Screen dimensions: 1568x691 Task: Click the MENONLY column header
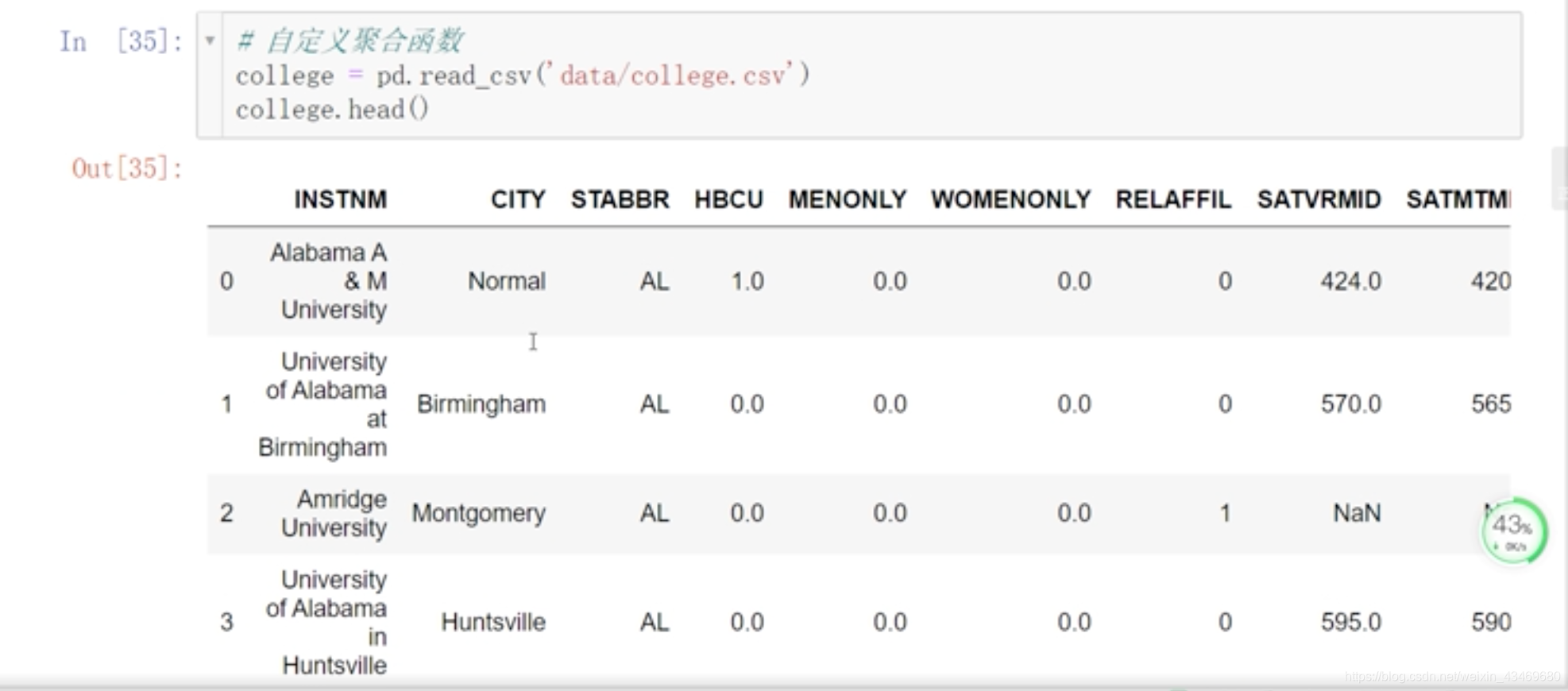point(847,199)
